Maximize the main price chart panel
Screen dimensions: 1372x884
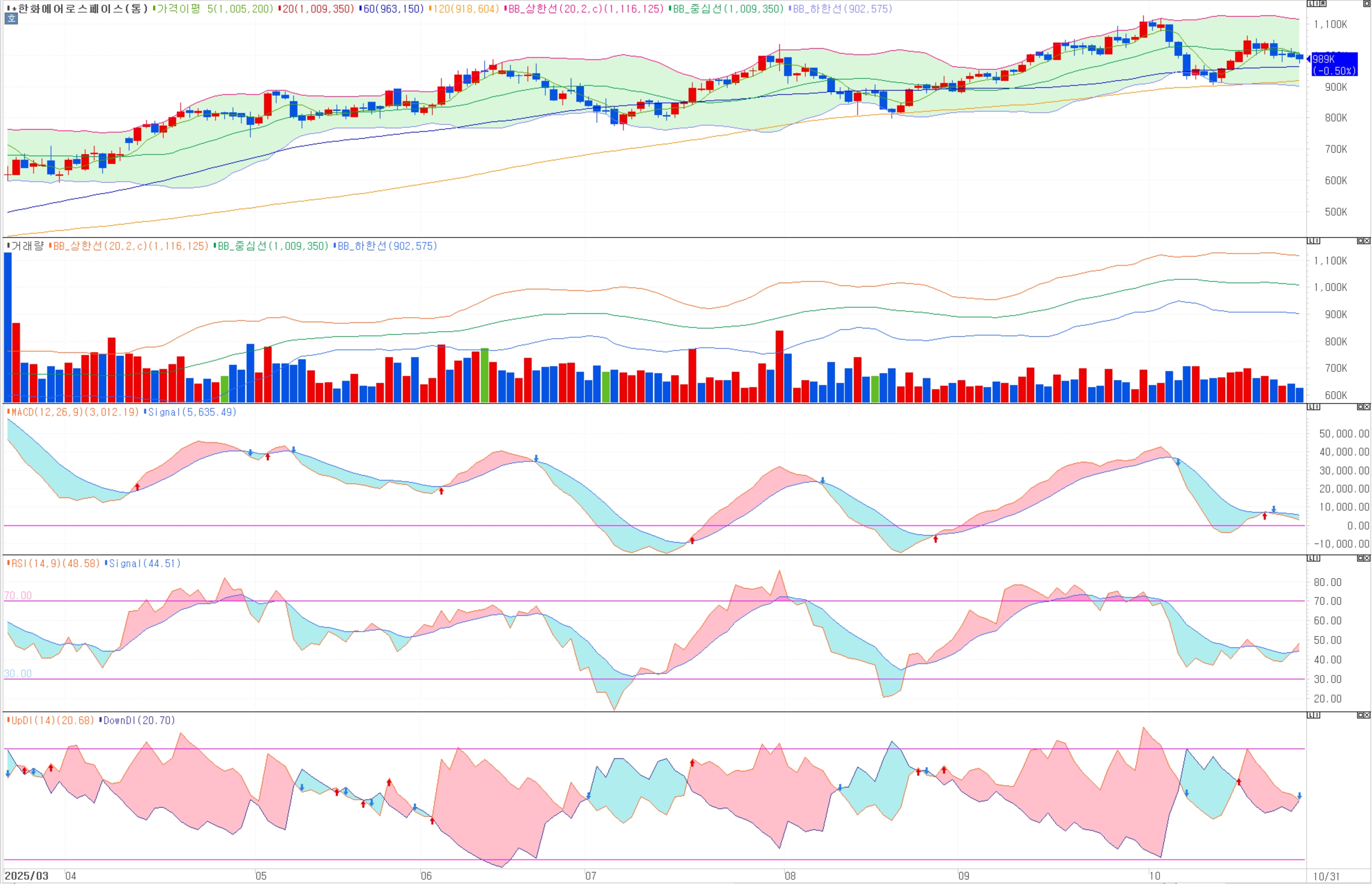coord(1366,3)
